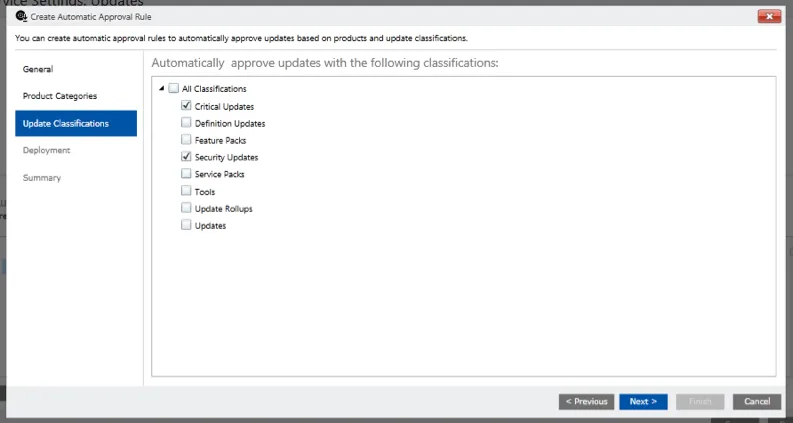Viewport: 793px width, 423px height.
Task: Click the Next button
Action: coord(643,402)
